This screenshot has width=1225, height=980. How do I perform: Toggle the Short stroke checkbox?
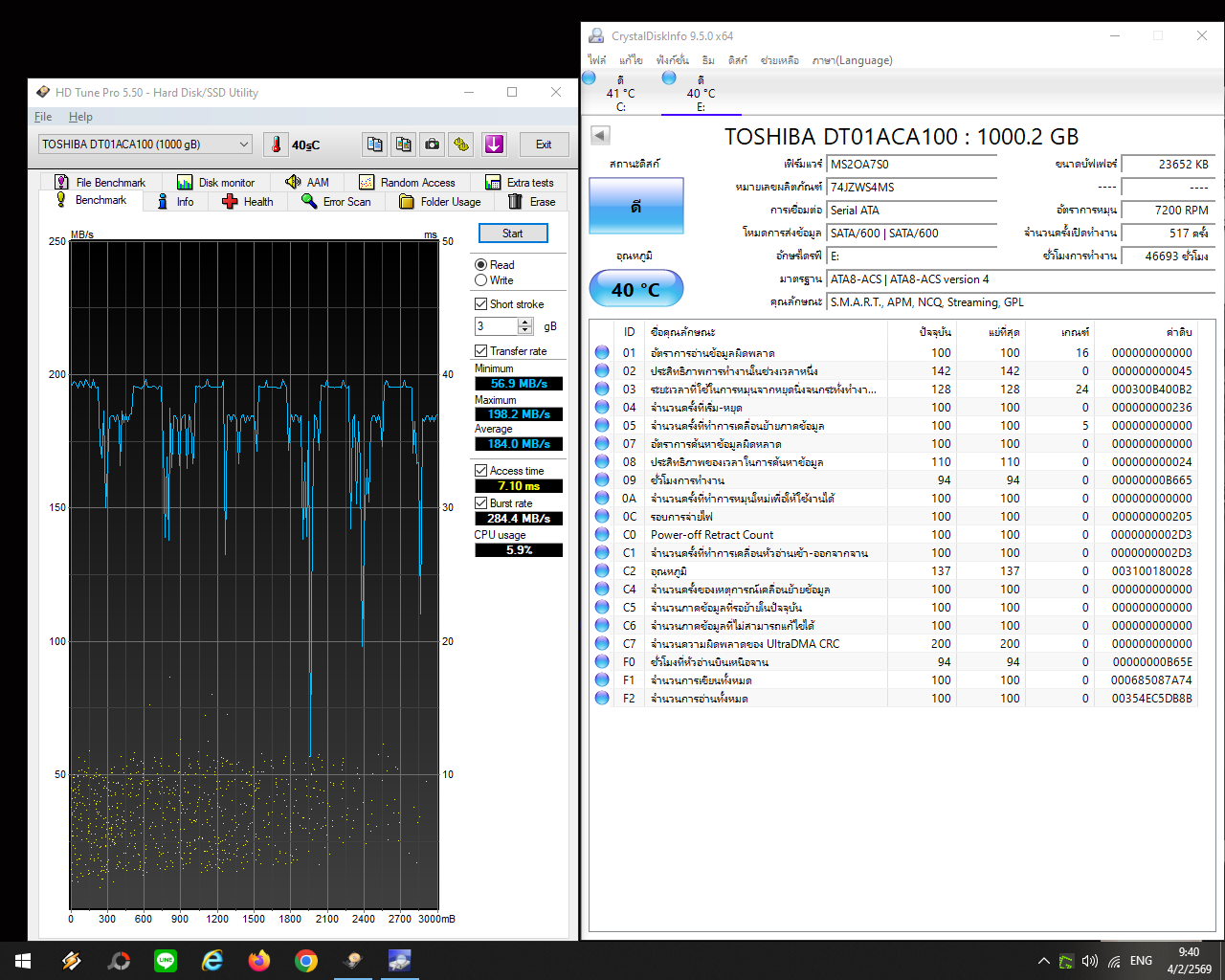click(481, 304)
